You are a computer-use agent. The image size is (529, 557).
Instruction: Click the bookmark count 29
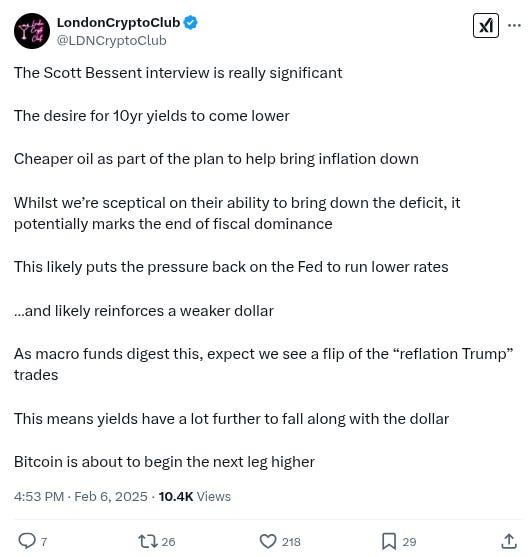[x=409, y=542]
